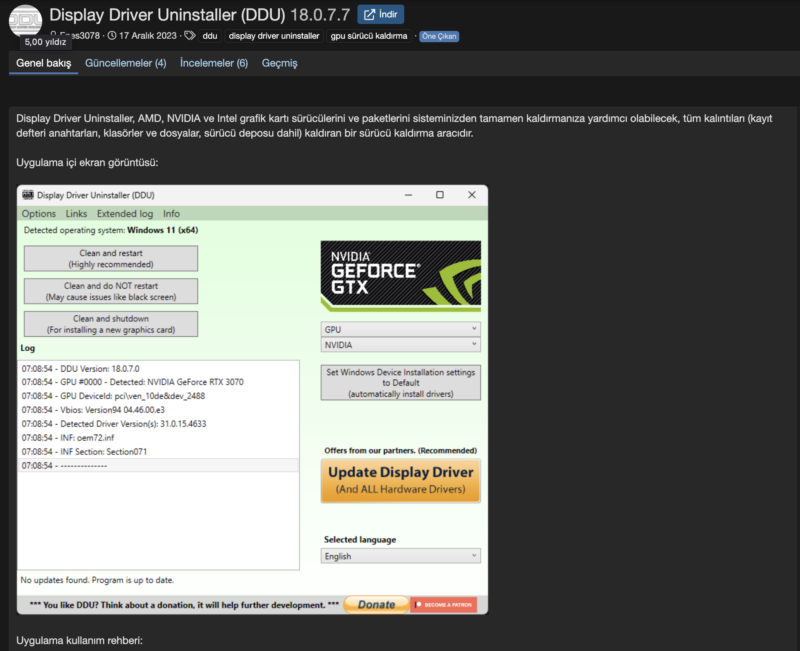Open the Options menu in DDU
This screenshot has height=651, width=800.
pos(39,214)
